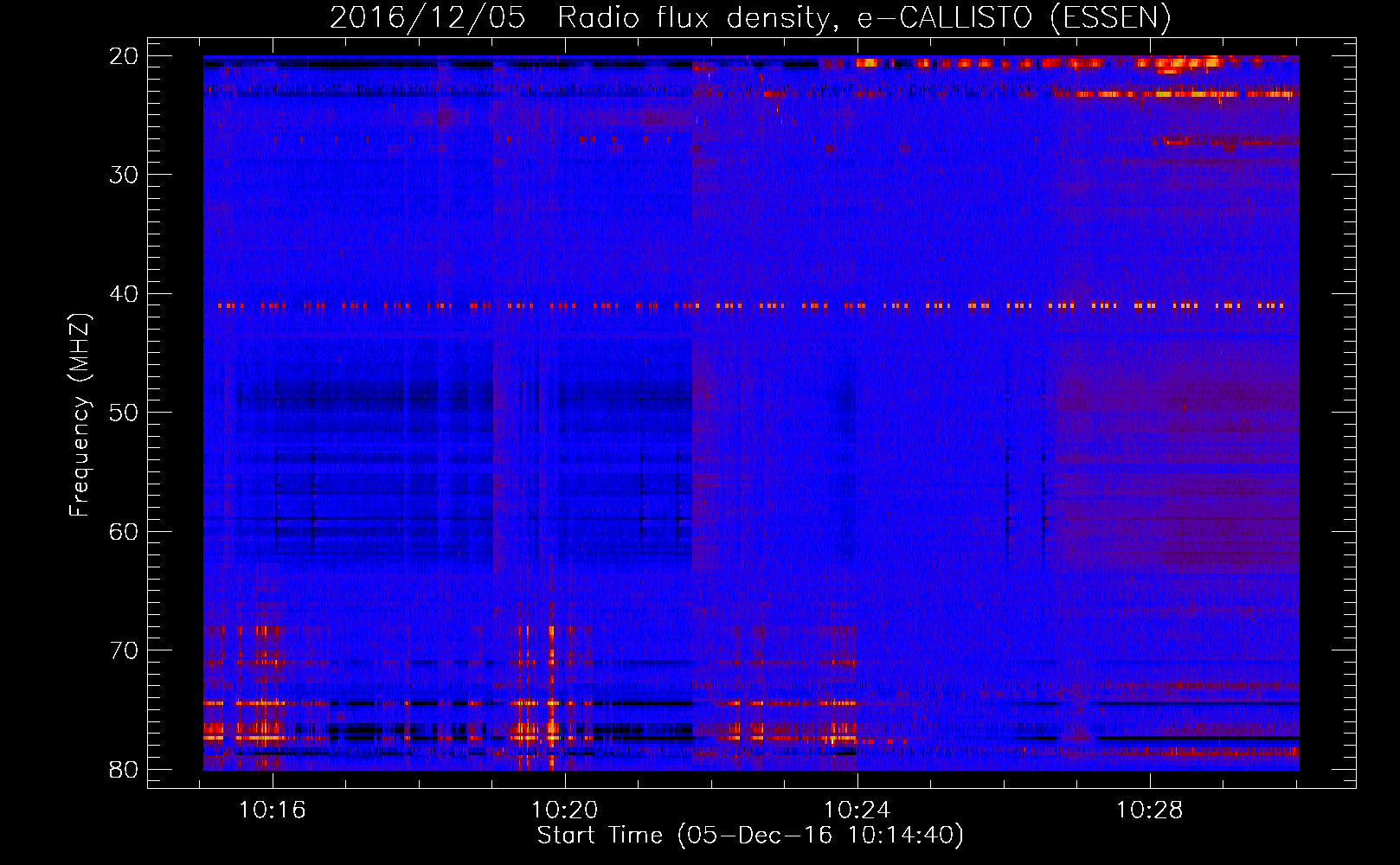Screen dimensions: 1400x865
Task: Click the 10:20 time tick label
Action: click(x=565, y=811)
